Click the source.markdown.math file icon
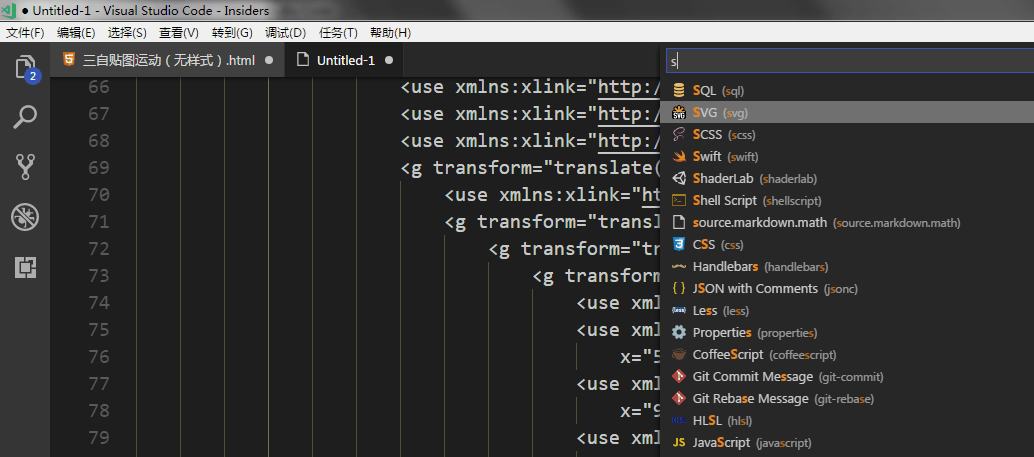Screen dimensions: 1034x457 click(679, 222)
